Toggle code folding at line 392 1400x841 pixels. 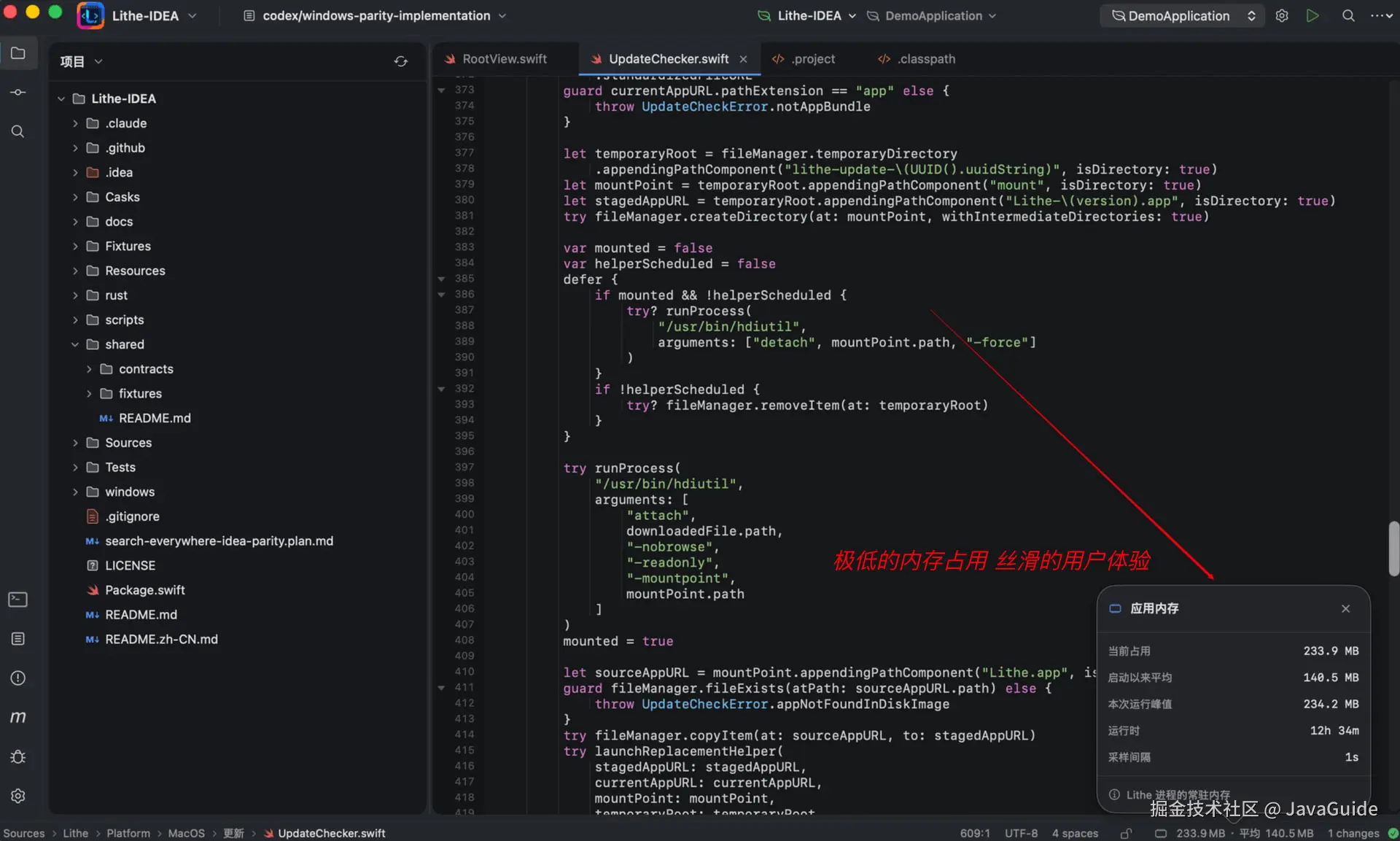441,389
